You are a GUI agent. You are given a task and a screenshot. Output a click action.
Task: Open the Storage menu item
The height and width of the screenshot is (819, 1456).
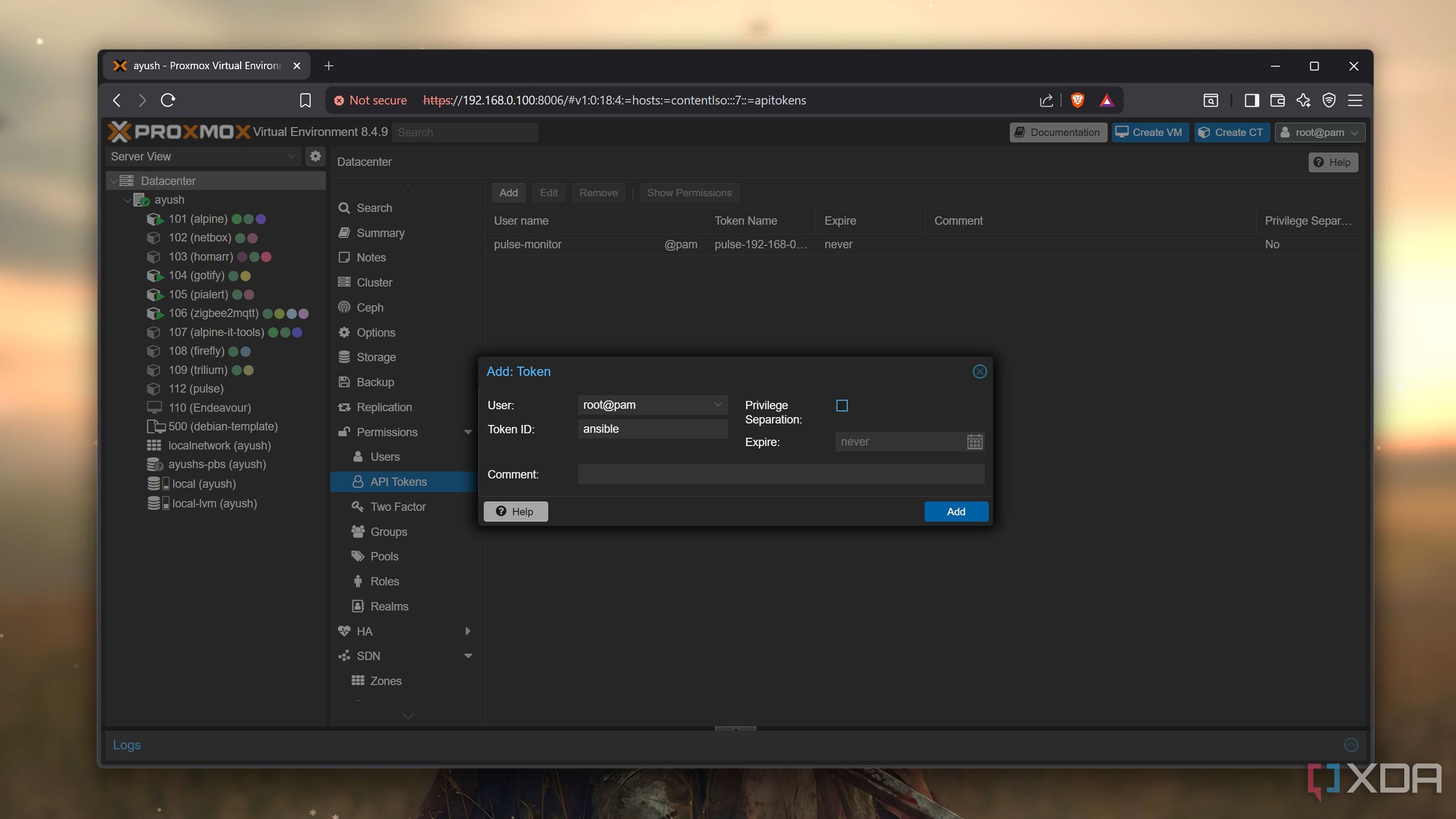pos(376,357)
